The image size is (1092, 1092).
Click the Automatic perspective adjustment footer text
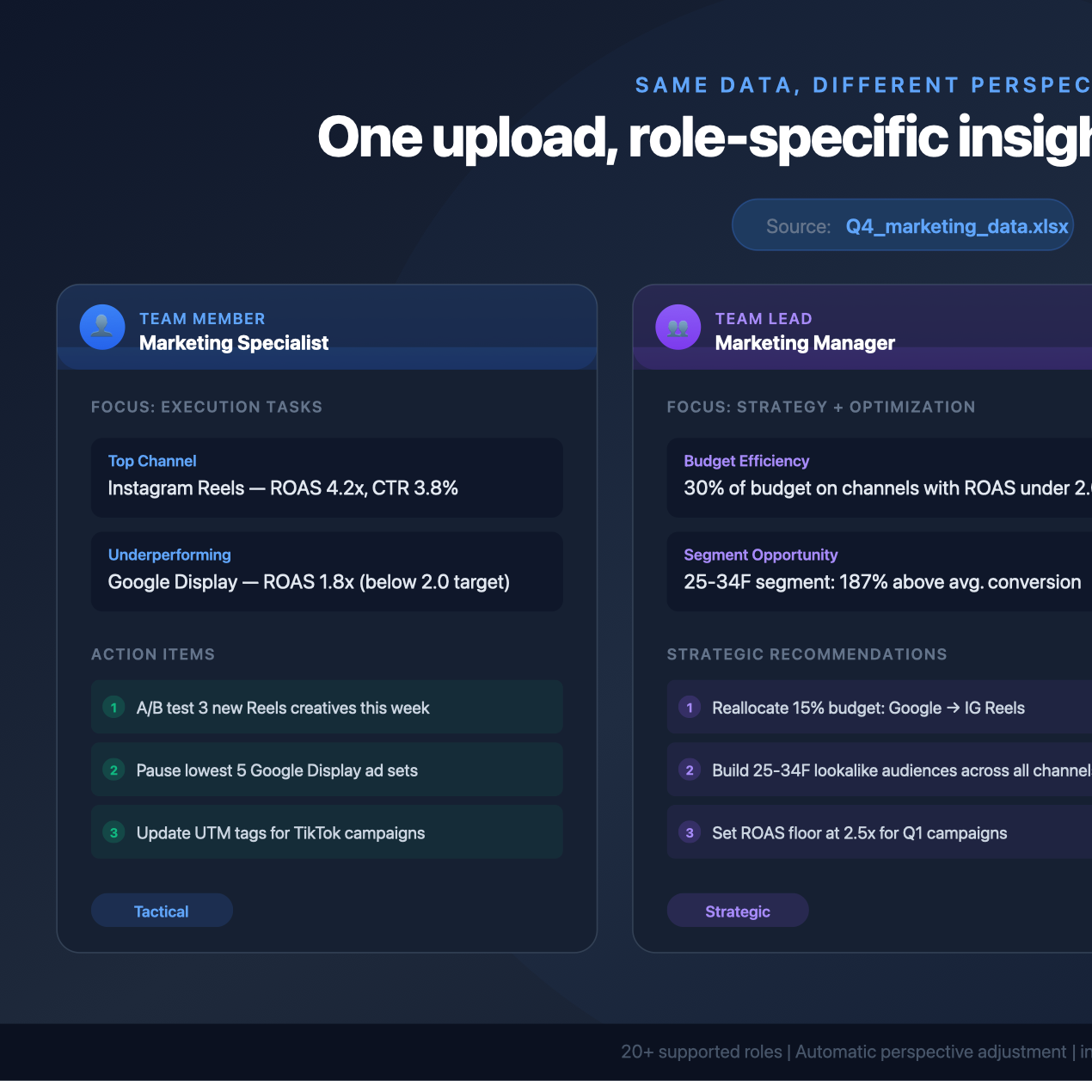coord(932,1052)
